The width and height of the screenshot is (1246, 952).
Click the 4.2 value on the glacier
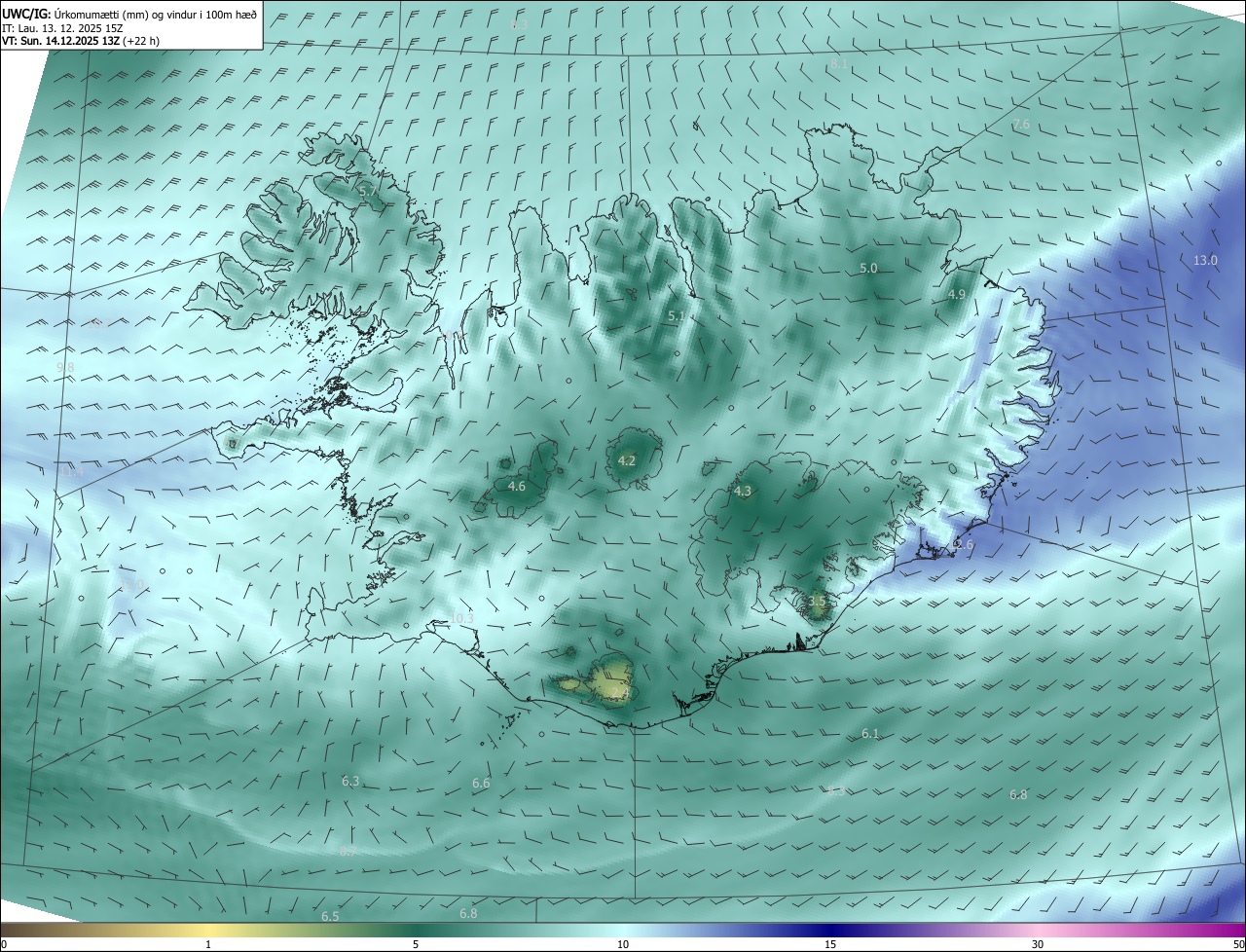point(627,460)
